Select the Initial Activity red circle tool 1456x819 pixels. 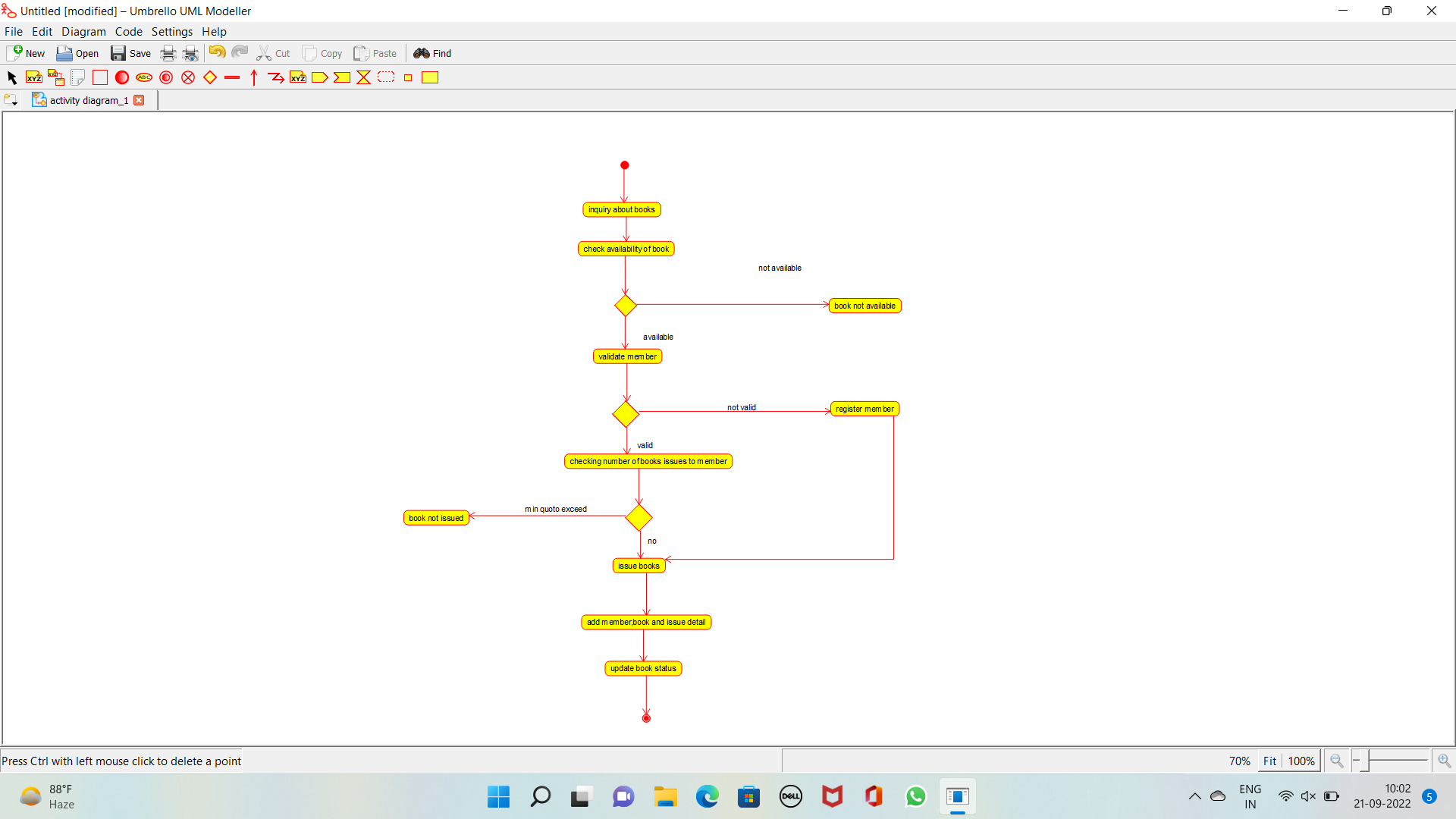click(121, 77)
